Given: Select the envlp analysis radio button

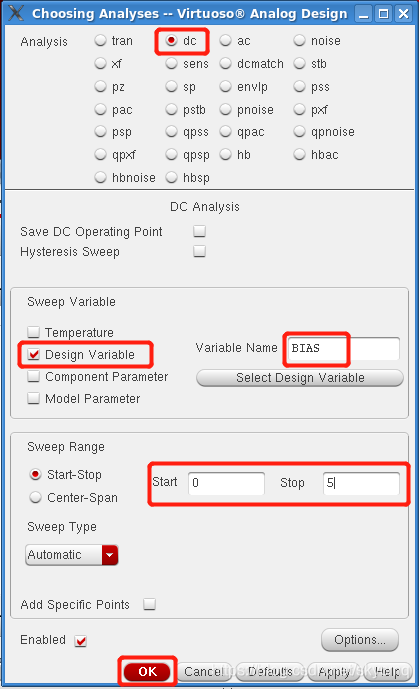Looking at the screenshot, I should [225, 86].
